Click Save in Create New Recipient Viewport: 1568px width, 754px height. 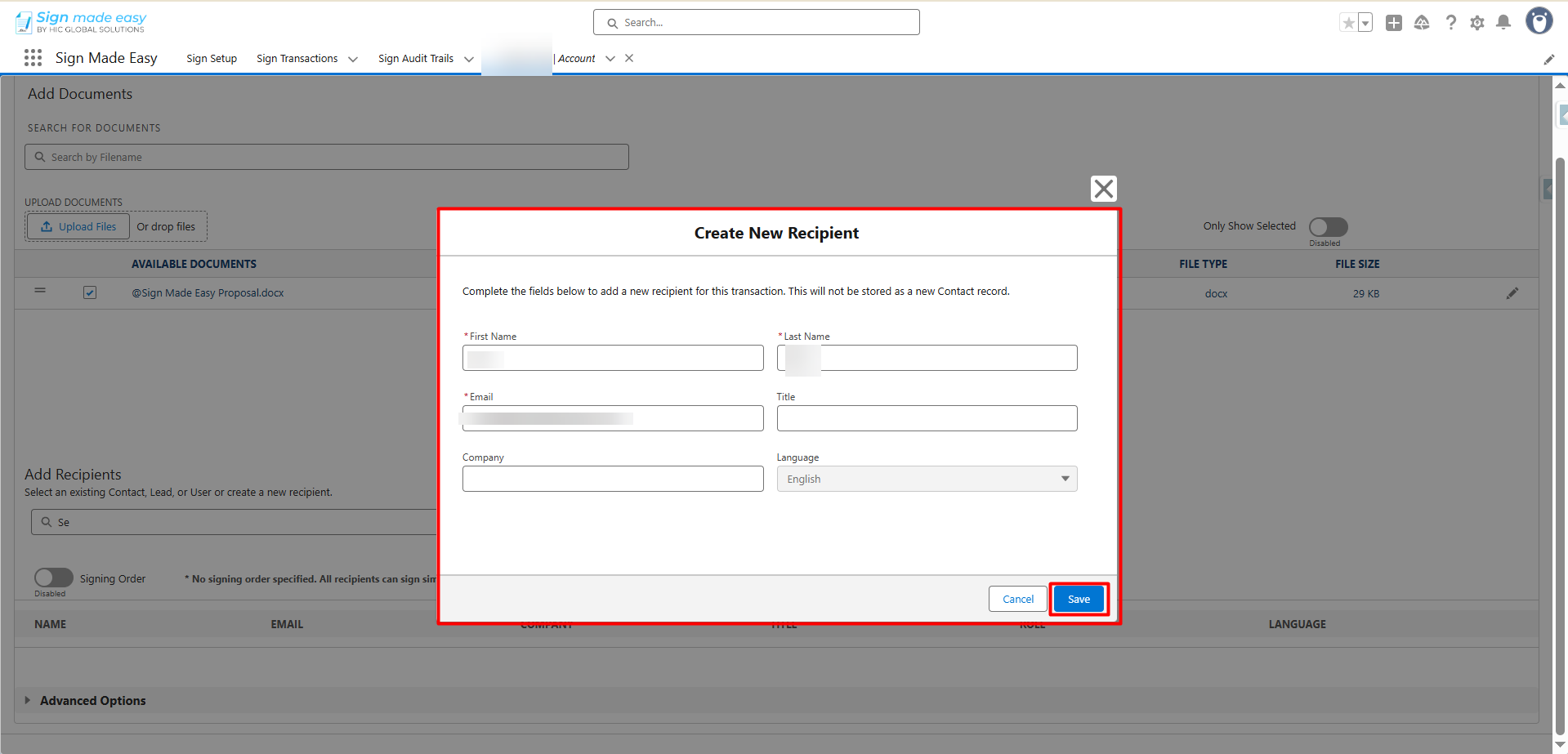[1079, 599]
